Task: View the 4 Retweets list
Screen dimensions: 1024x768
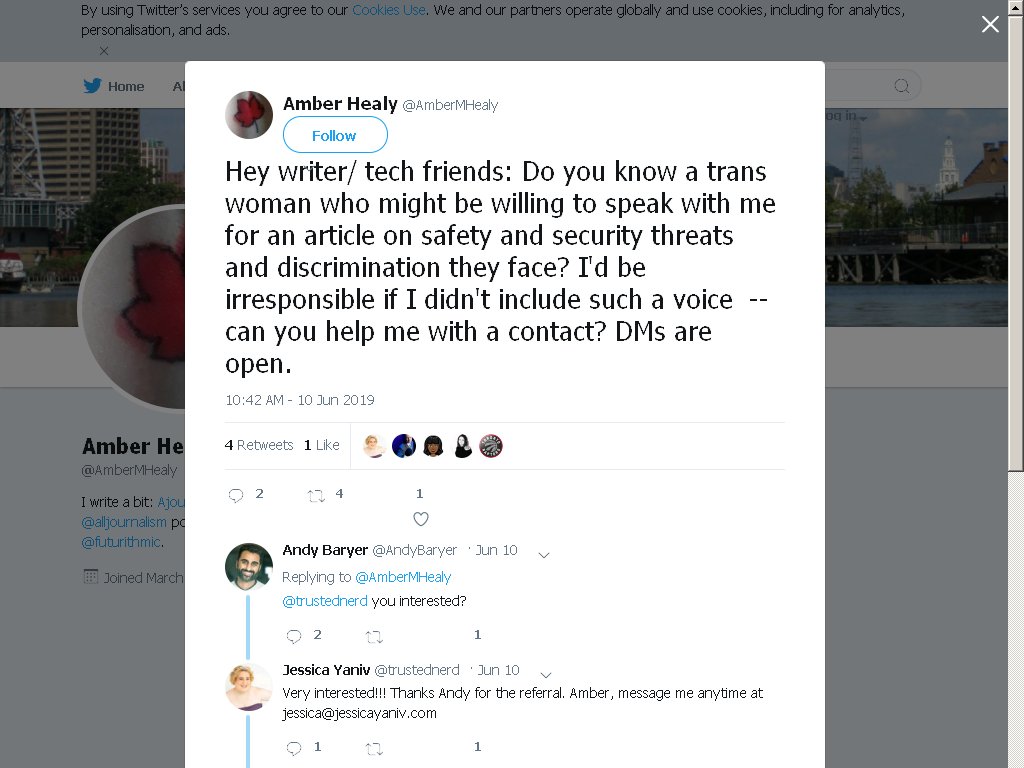Action: pyautogui.click(x=259, y=445)
